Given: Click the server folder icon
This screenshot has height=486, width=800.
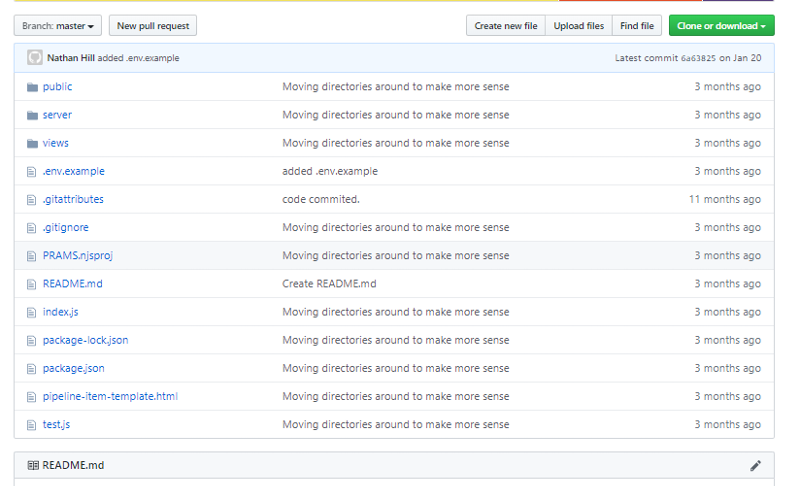Looking at the screenshot, I should click(x=32, y=115).
